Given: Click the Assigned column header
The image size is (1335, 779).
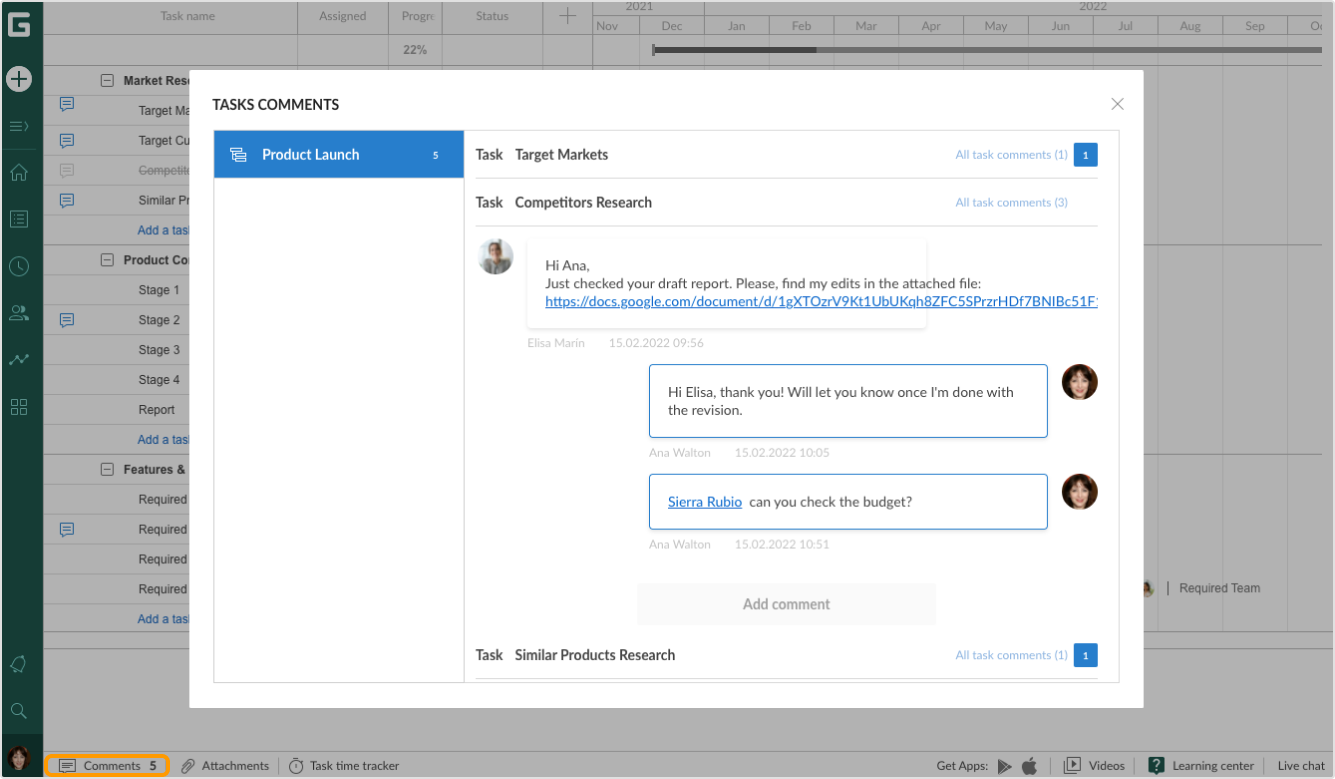Looking at the screenshot, I should coord(343,16).
